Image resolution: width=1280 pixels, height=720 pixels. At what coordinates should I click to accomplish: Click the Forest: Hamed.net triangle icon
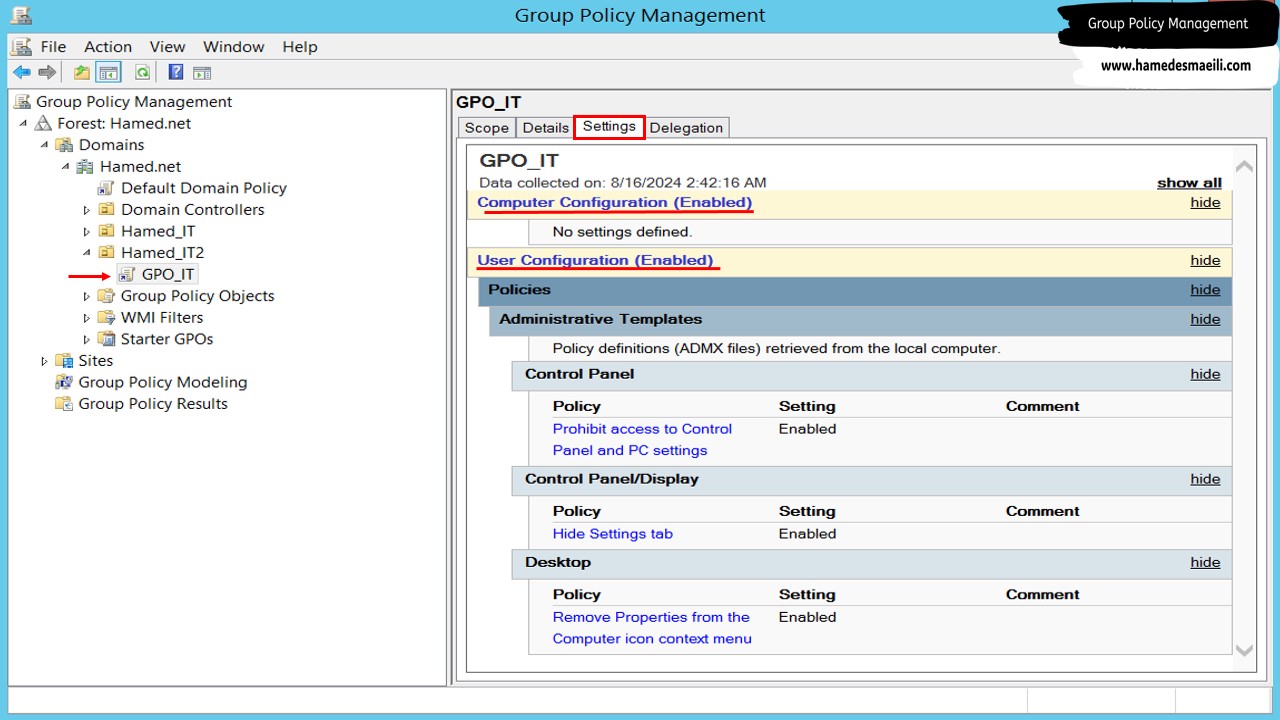click(x=43, y=123)
